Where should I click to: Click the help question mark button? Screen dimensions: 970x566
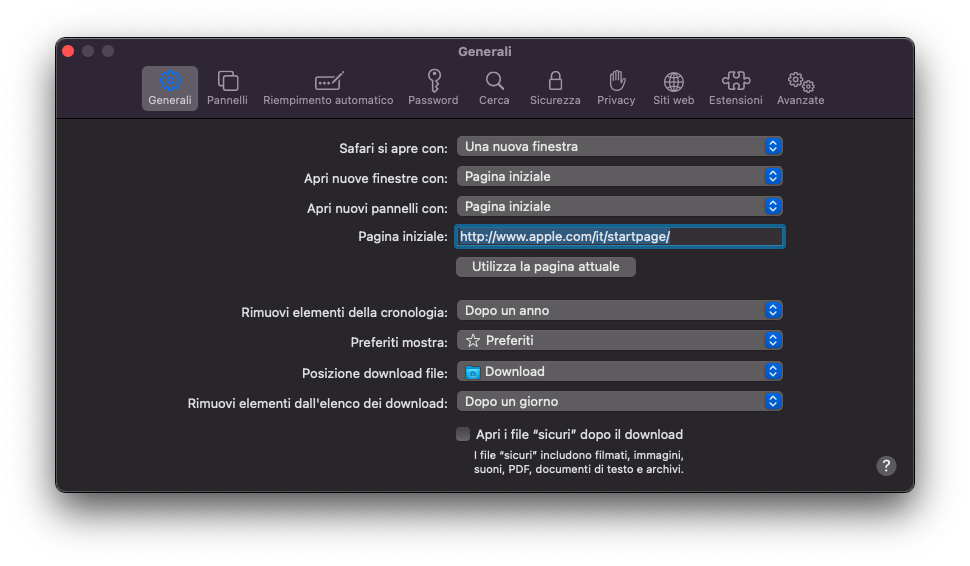pyautogui.click(x=886, y=466)
